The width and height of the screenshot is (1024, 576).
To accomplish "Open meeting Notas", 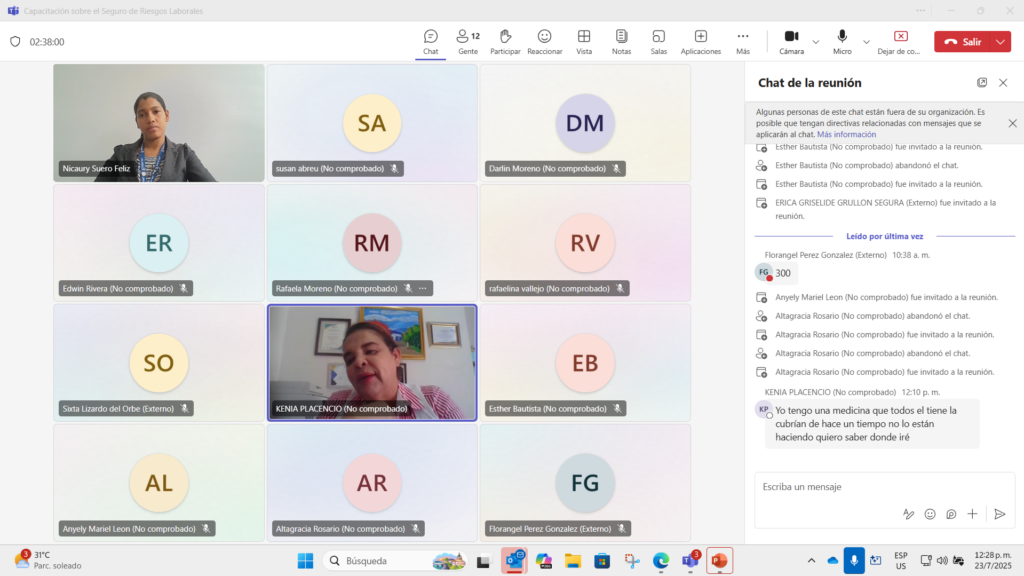I will pyautogui.click(x=621, y=42).
